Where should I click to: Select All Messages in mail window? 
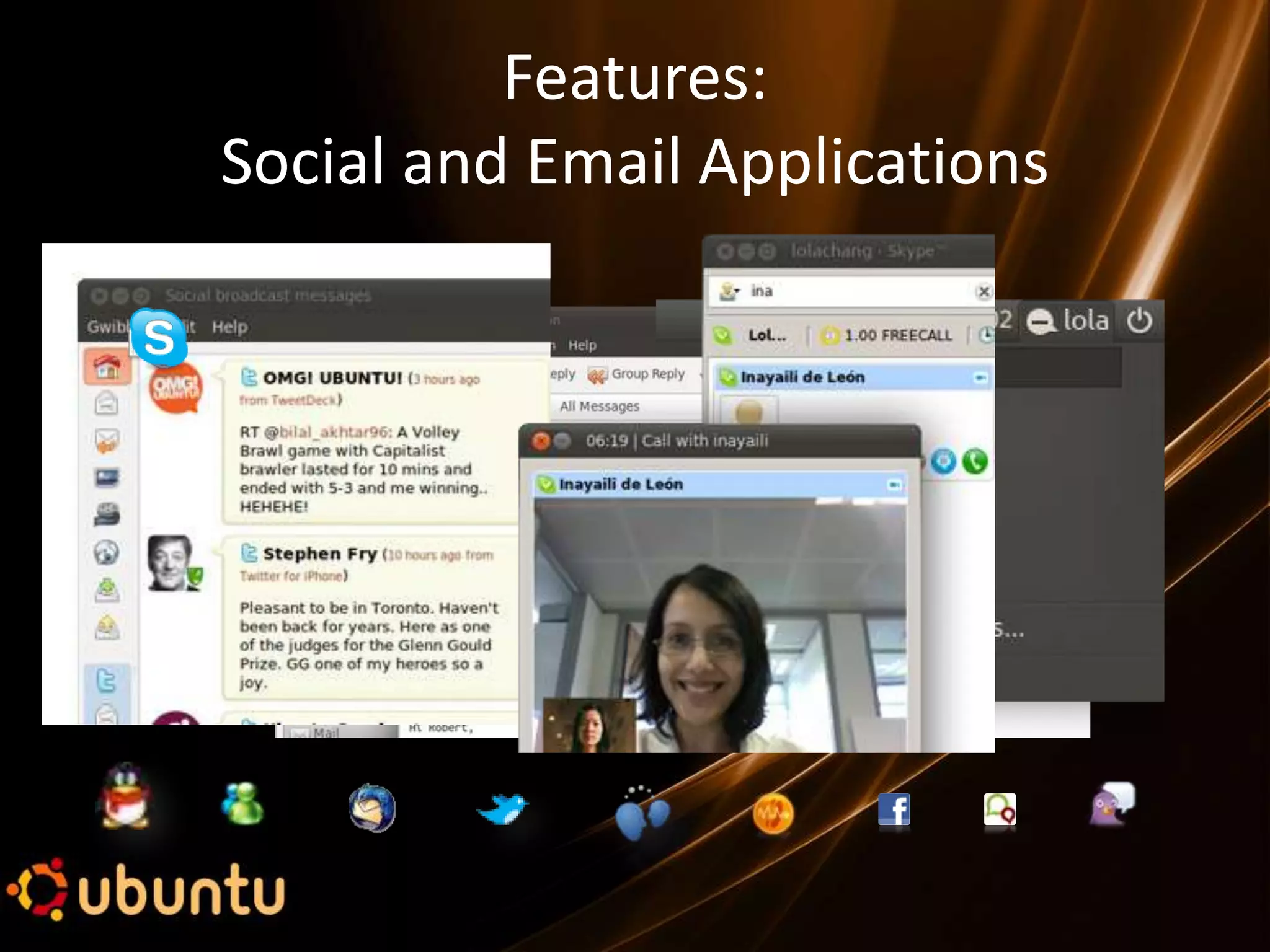(x=600, y=407)
